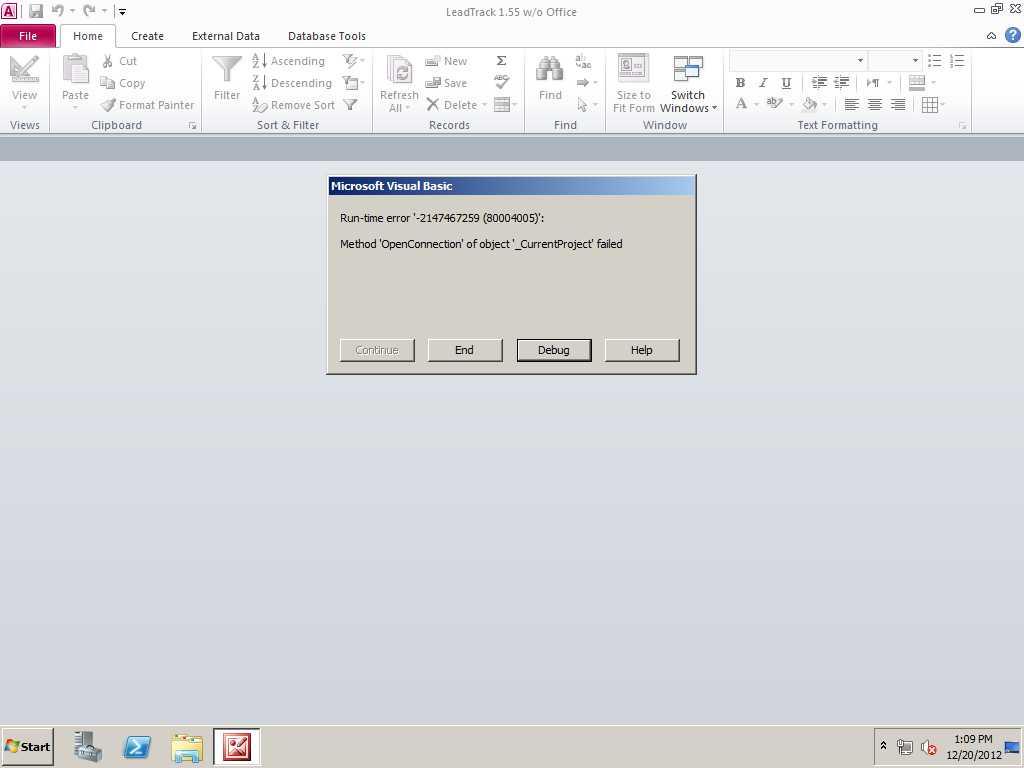Sort records Ascending
Image resolution: width=1024 pixels, height=768 pixels.
pyautogui.click(x=289, y=61)
